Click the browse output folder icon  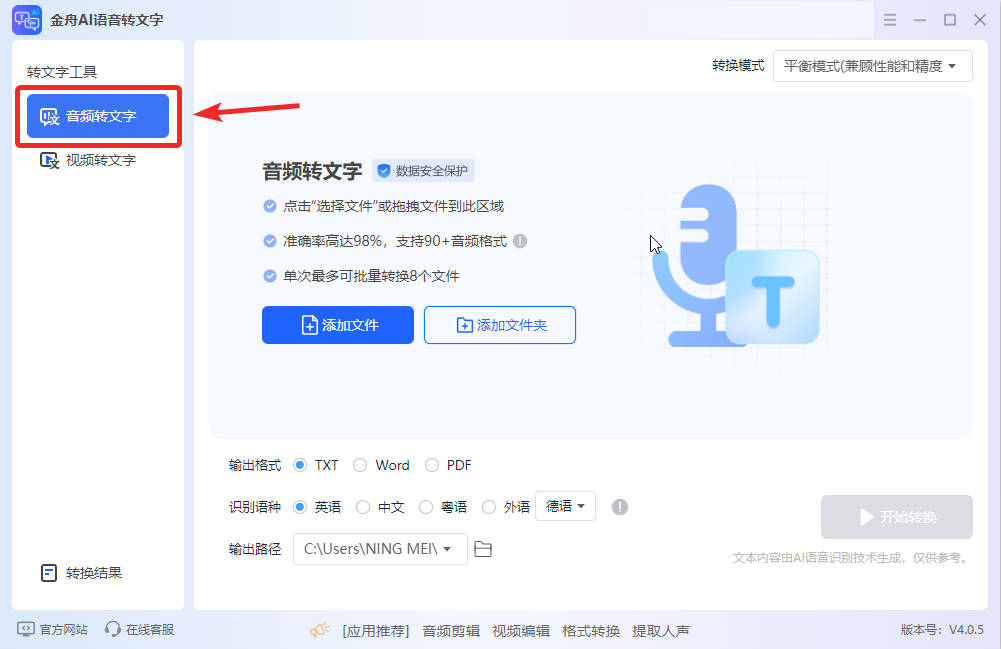(483, 549)
